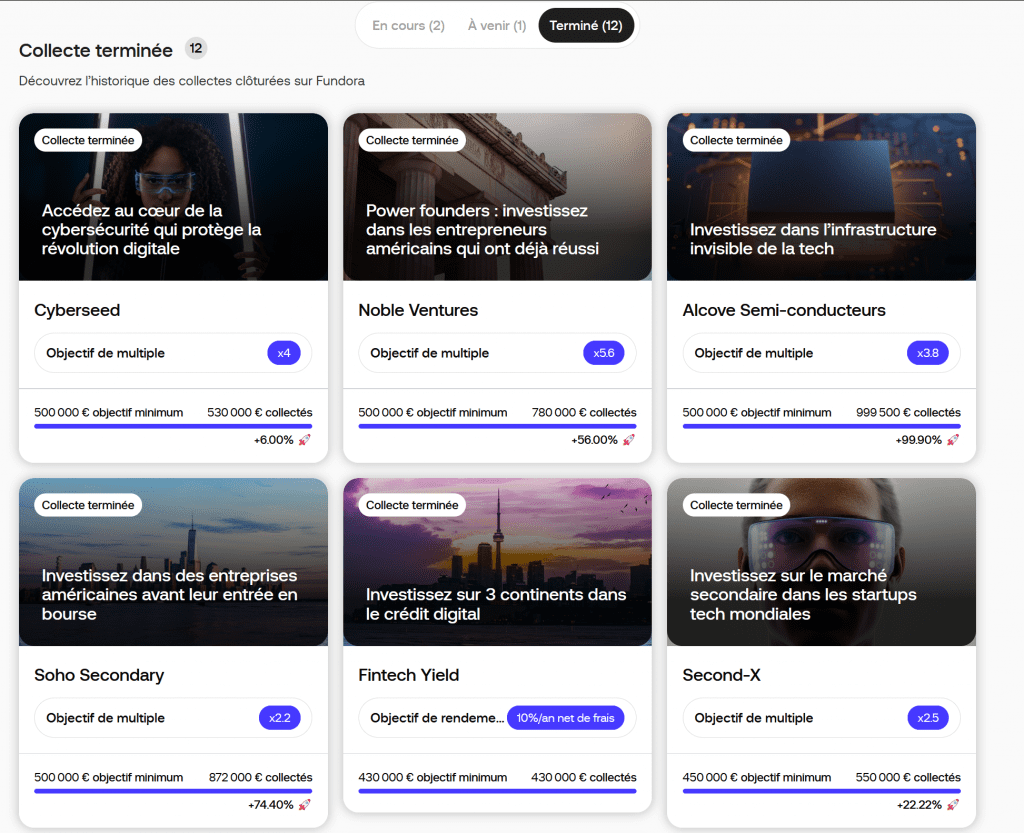
Task: Click the rocket icon next to +22.22%
Action: coord(953,805)
